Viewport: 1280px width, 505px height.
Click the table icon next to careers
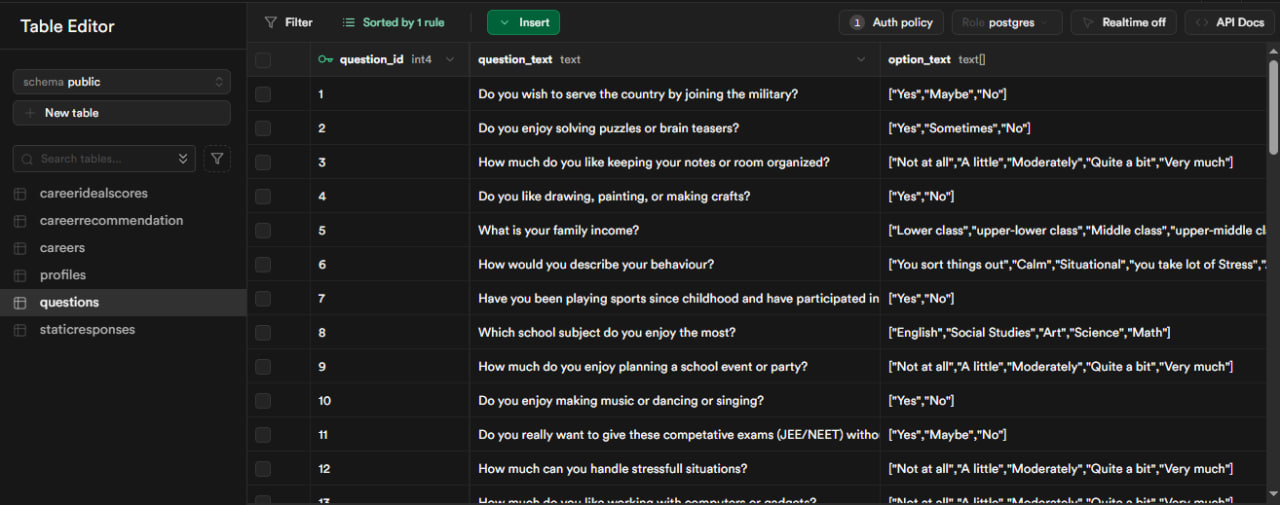[x=20, y=248]
